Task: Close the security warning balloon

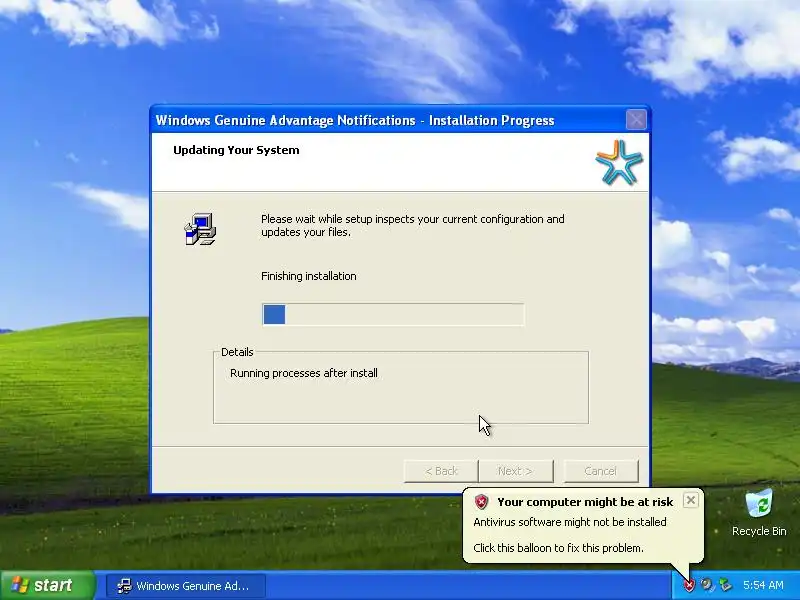Action: pos(690,501)
